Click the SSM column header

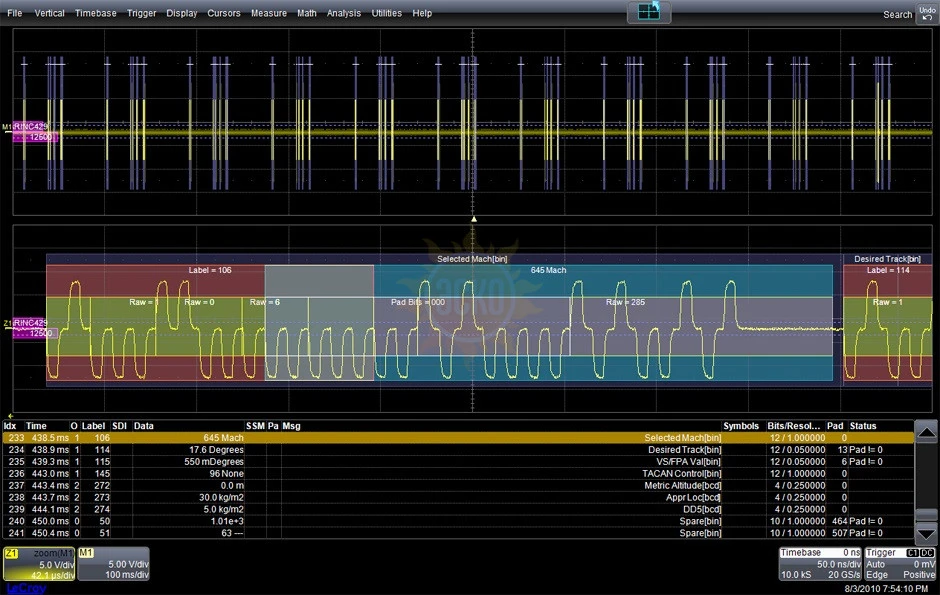[255, 426]
